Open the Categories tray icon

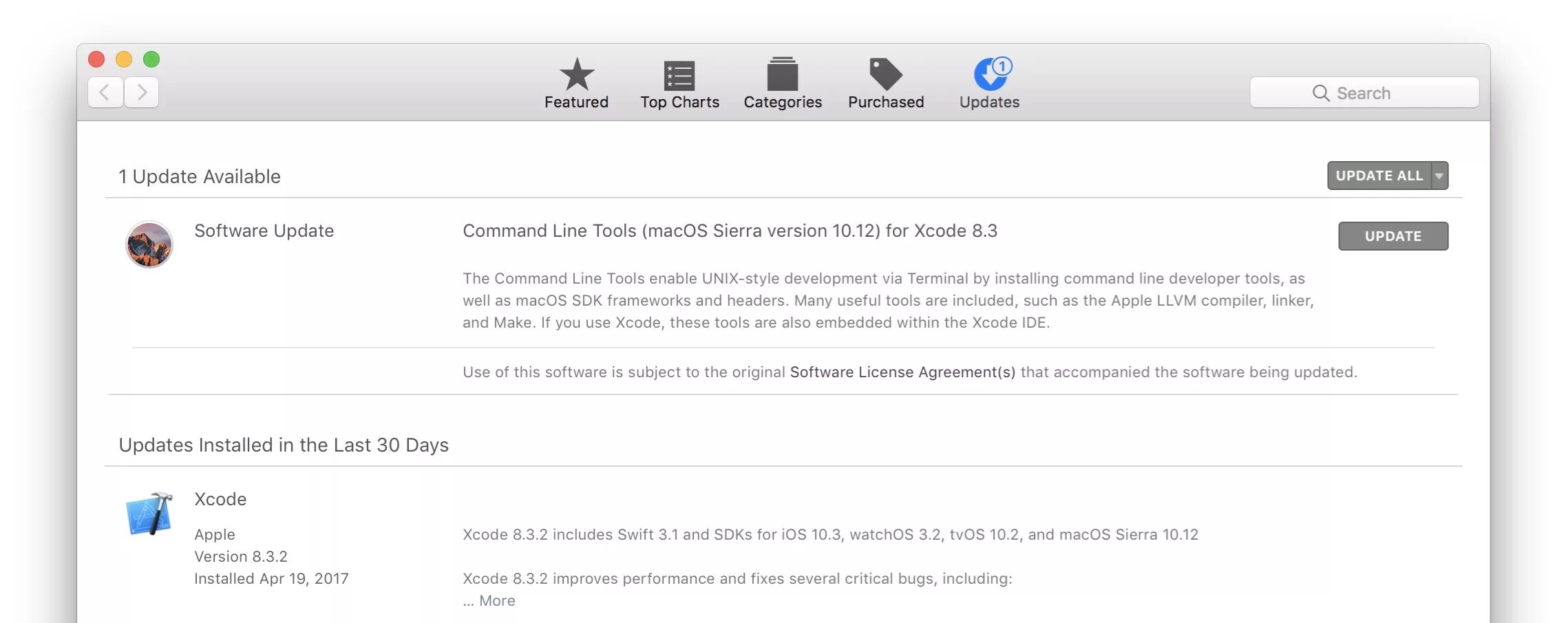pos(783,74)
